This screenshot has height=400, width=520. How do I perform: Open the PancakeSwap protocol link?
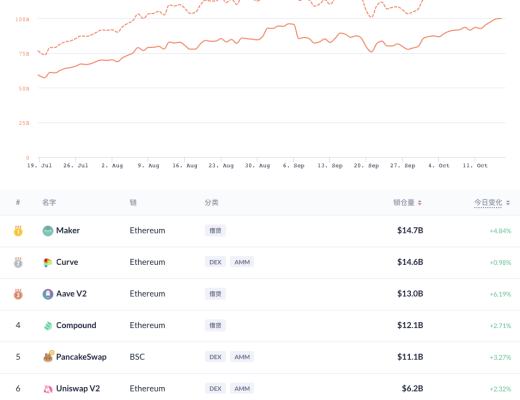pyautogui.click(x=81, y=357)
